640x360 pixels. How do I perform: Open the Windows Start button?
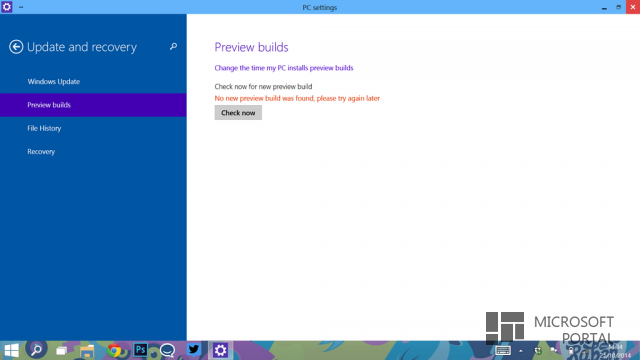coord(11,350)
